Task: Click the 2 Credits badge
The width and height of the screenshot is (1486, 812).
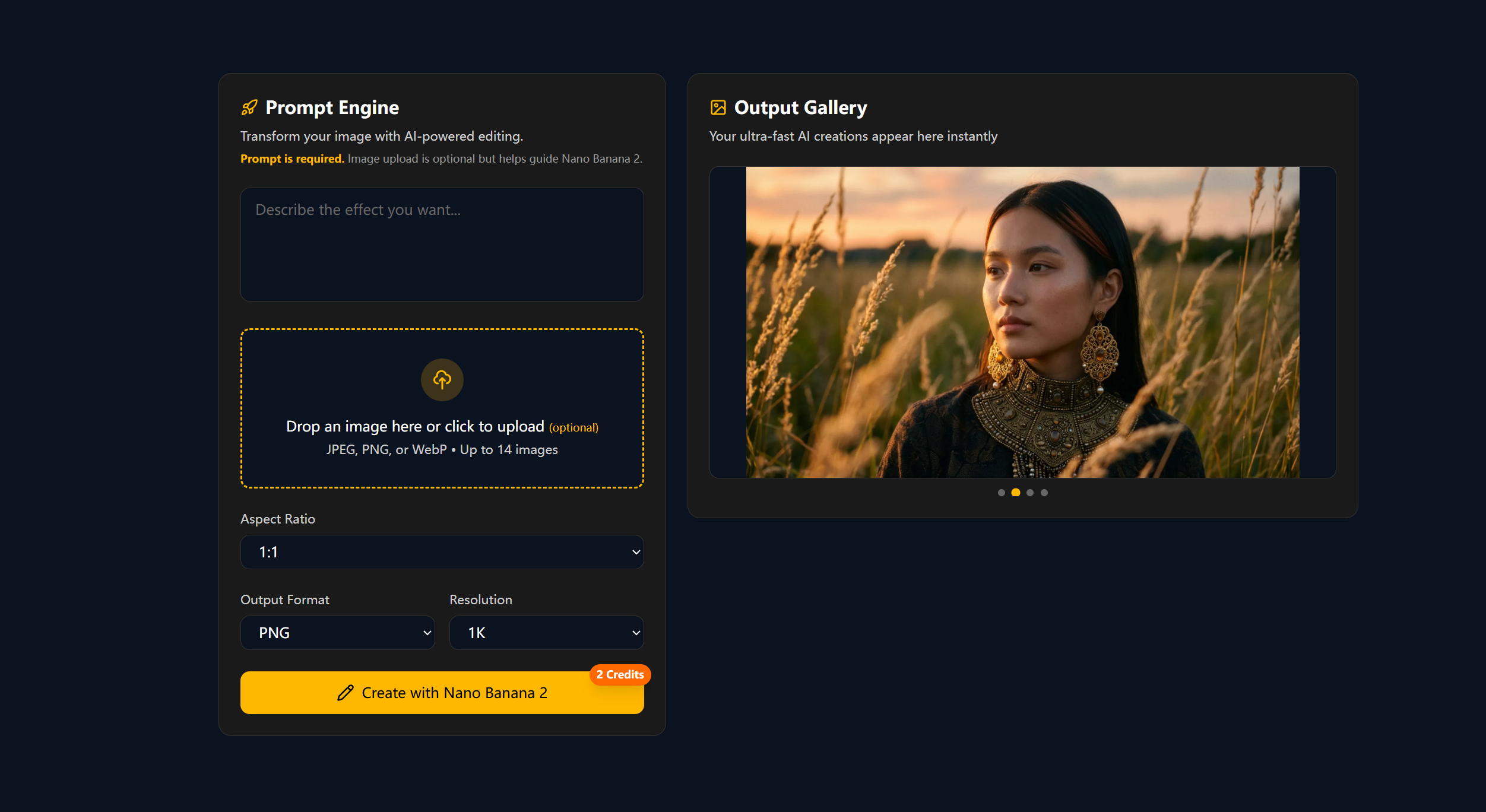Action: 620,675
